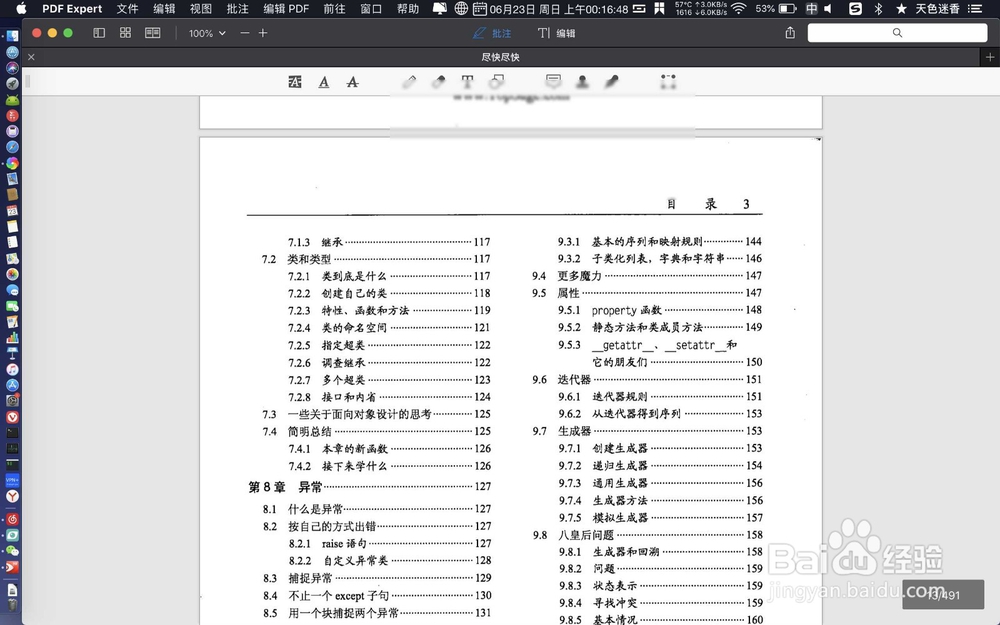The width and height of the screenshot is (1000, 625).
Task: Click the 7.2.8 接口和内省 entry
Action: click(389, 397)
